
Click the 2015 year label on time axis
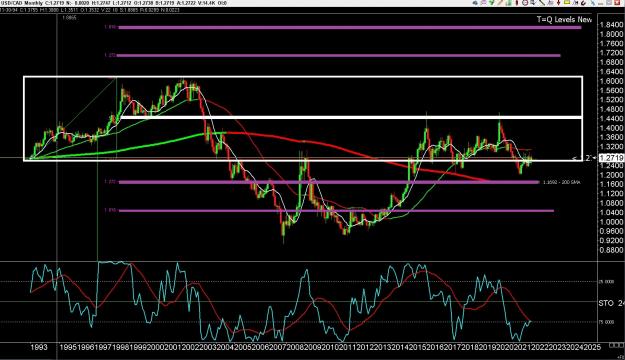point(417,347)
